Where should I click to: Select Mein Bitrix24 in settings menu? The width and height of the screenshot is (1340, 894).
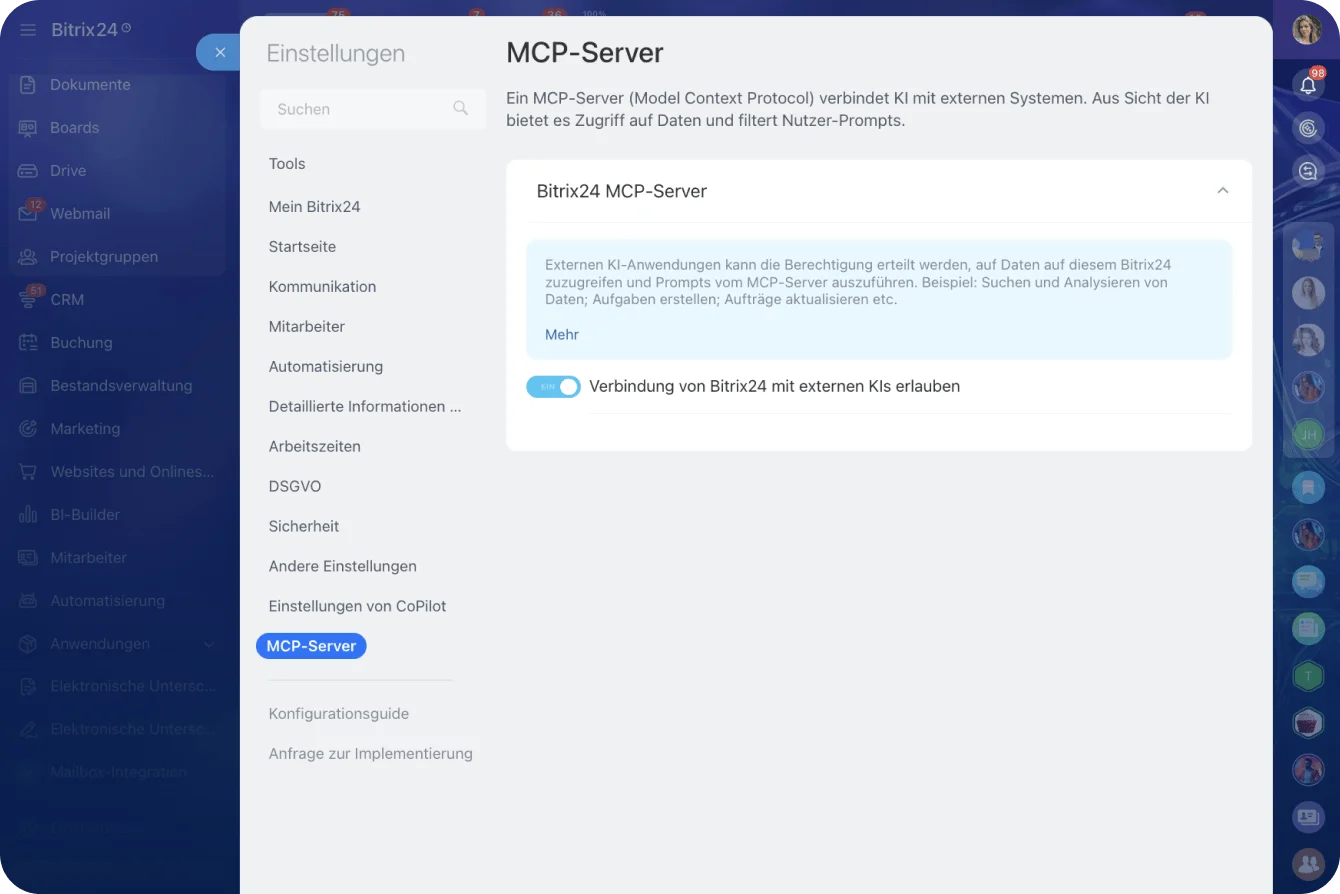(314, 207)
